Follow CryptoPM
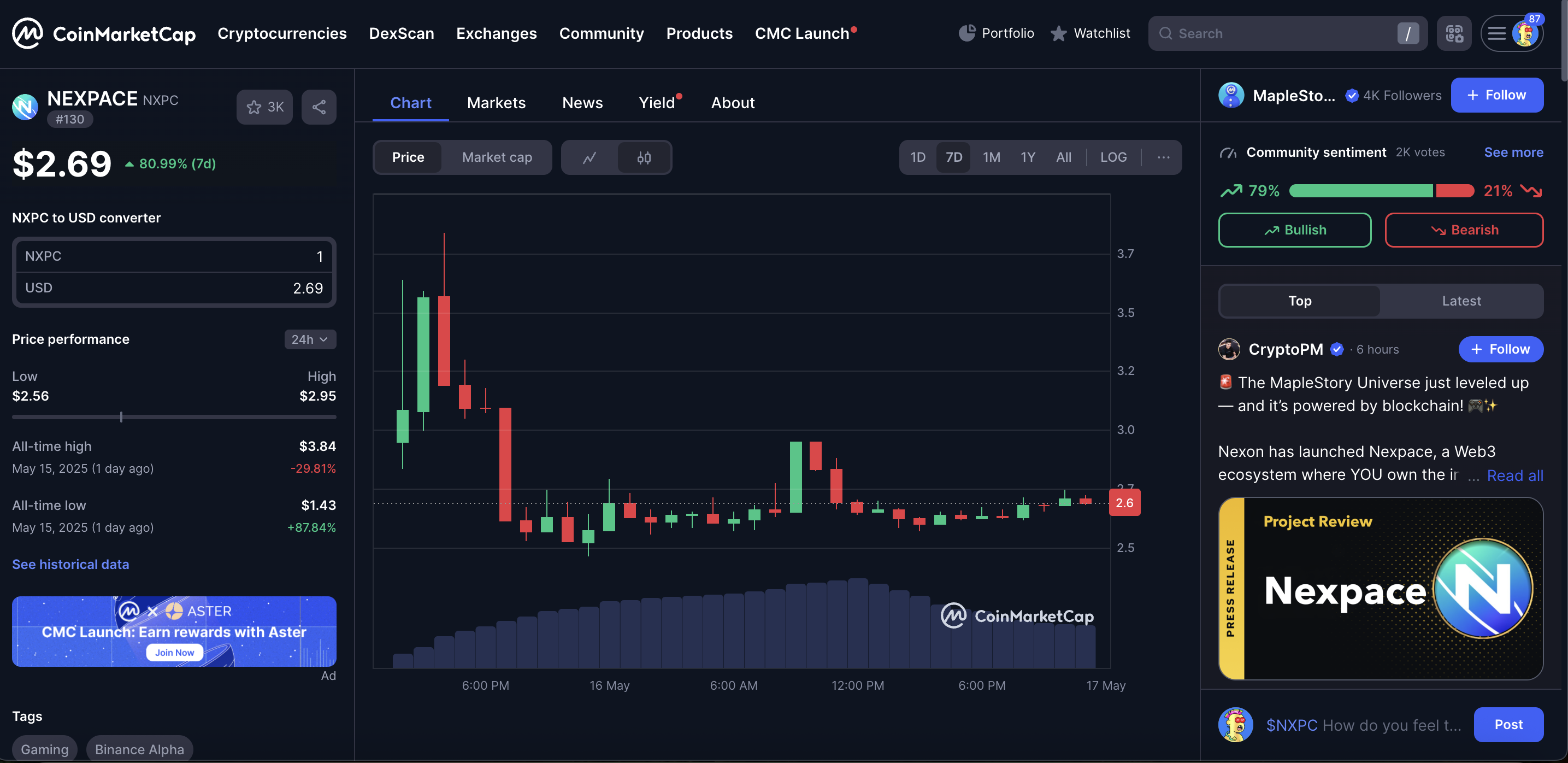1568x763 pixels. pos(1500,350)
